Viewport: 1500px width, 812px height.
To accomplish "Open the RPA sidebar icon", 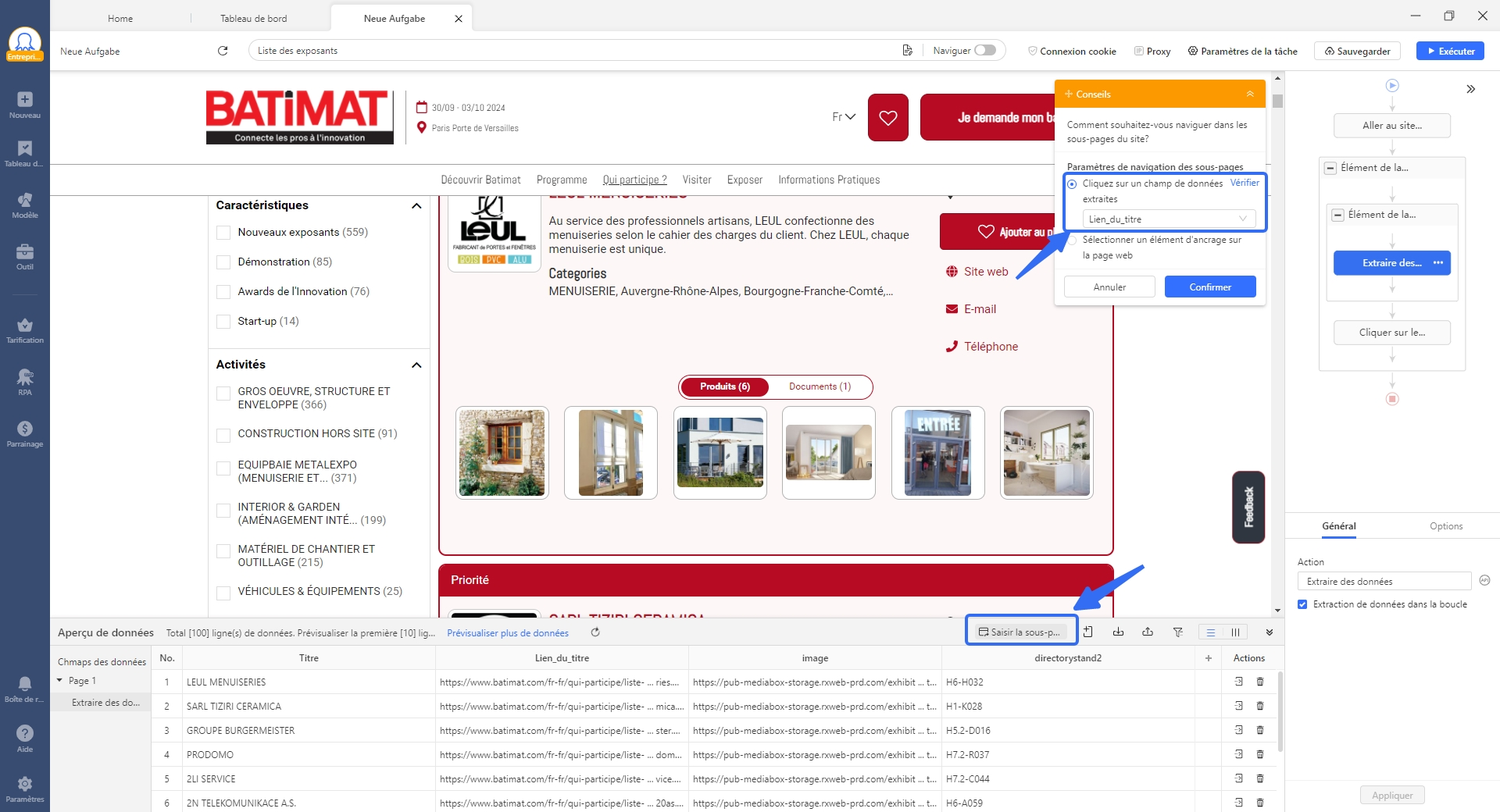I will click(x=25, y=383).
